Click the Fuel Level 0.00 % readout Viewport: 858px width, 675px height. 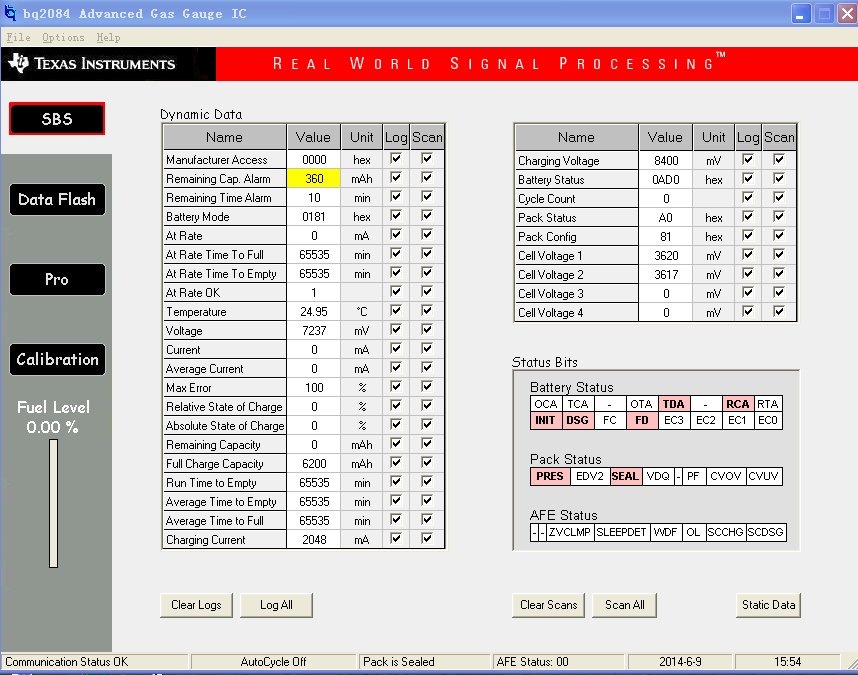53,427
